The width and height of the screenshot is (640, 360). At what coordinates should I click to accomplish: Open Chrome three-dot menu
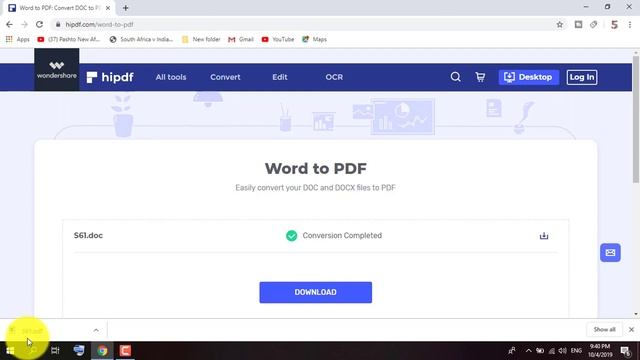point(630,24)
